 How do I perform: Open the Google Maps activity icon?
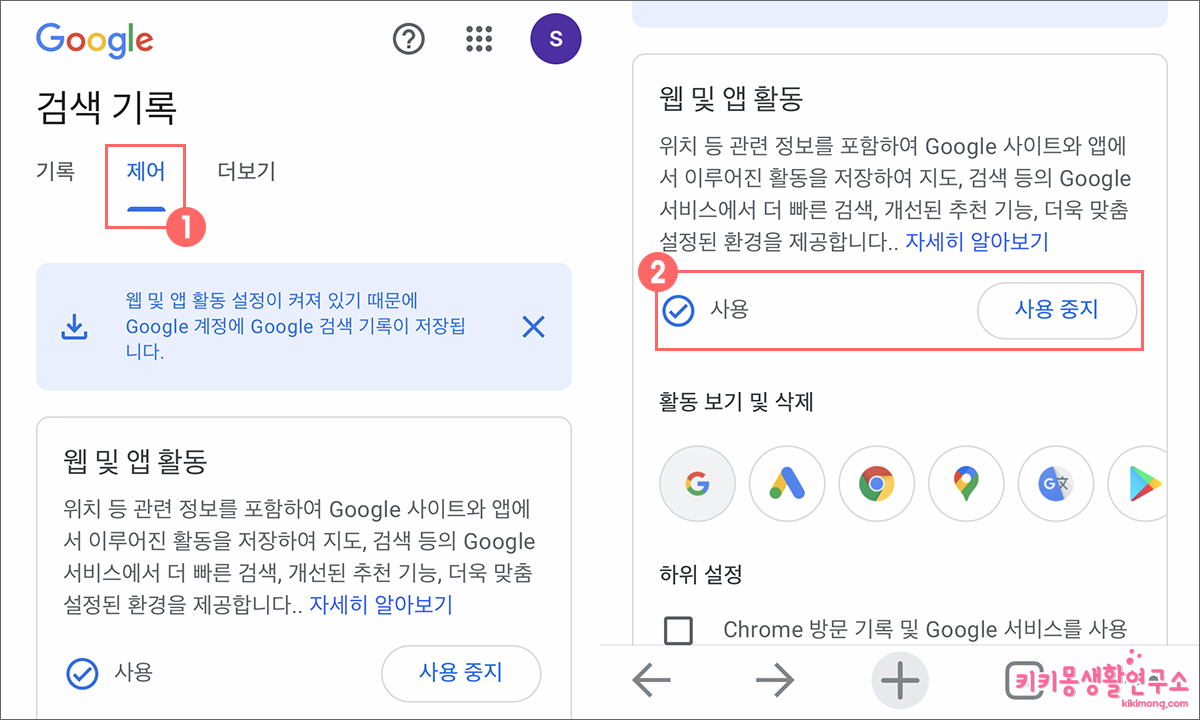pyautogui.click(x=966, y=483)
